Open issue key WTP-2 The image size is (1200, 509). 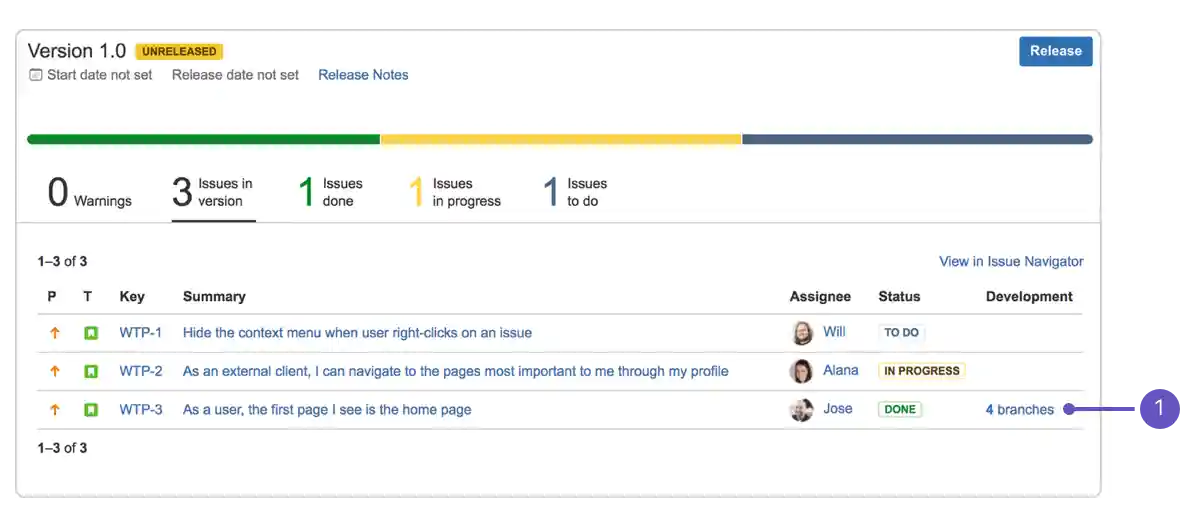[141, 371]
